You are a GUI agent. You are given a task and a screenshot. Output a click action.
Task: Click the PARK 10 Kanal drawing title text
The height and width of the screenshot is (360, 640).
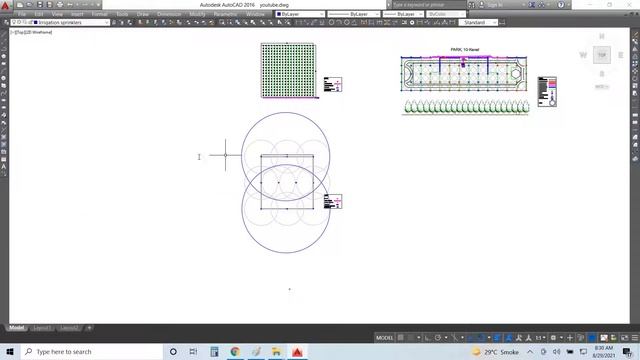464,49
